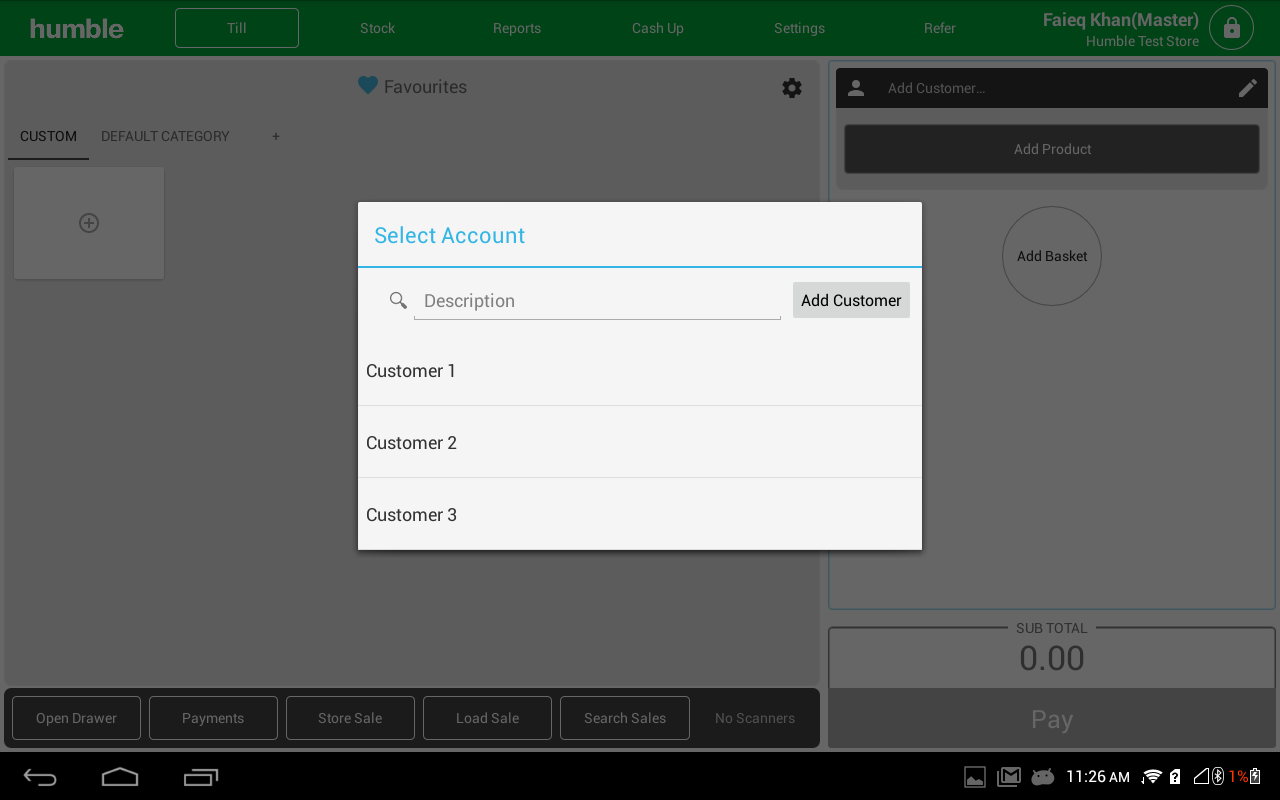
Task: Click the Humble Test Store label
Action: point(1143,42)
